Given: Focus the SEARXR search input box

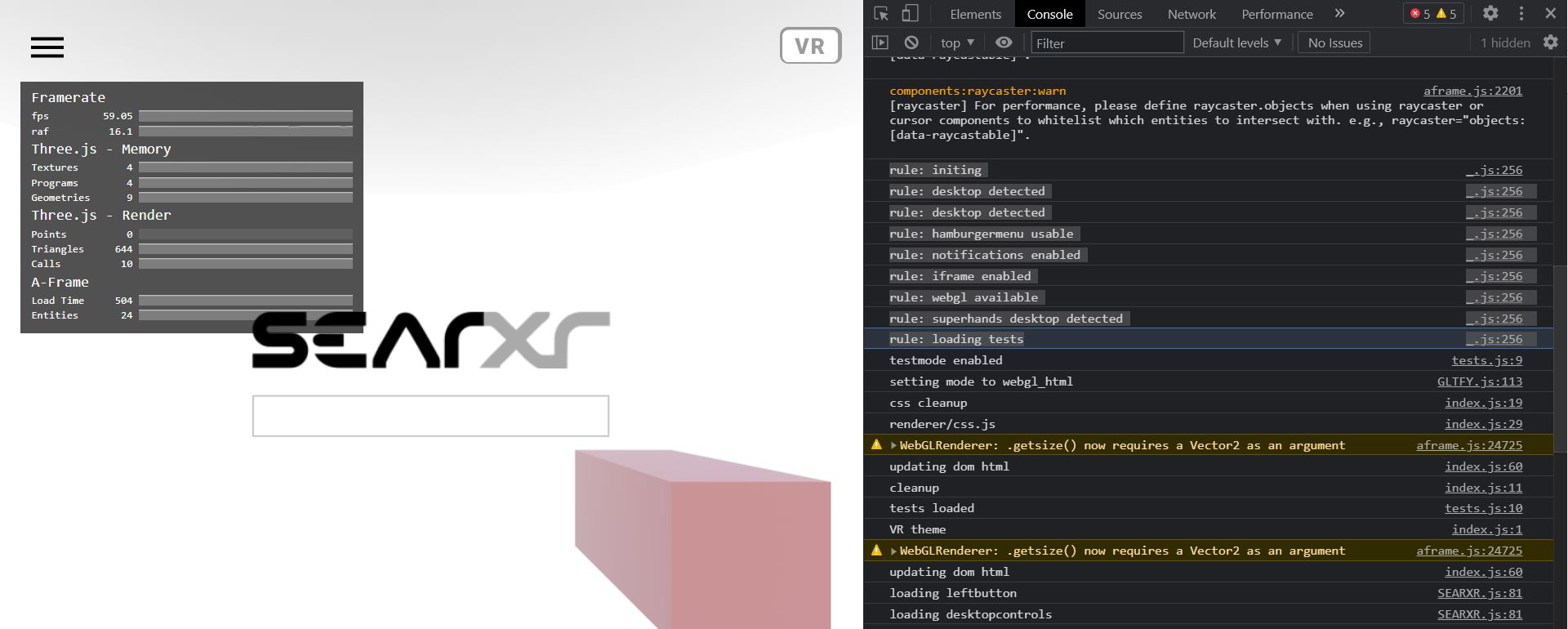Looking at the screenshot, I should (430, 416).
